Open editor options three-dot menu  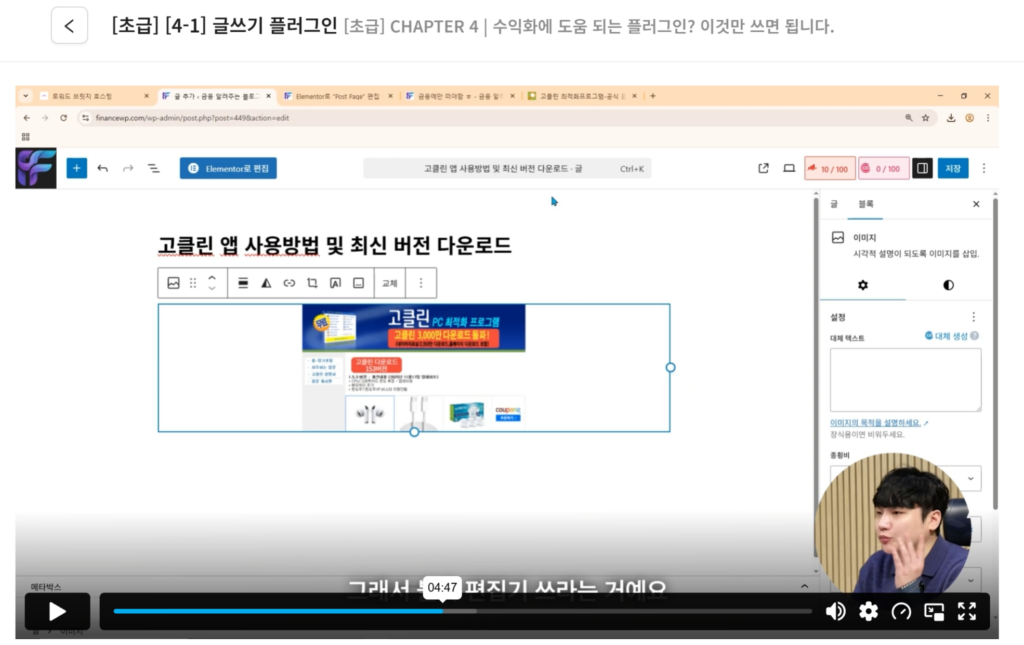[x=984, y=168]
